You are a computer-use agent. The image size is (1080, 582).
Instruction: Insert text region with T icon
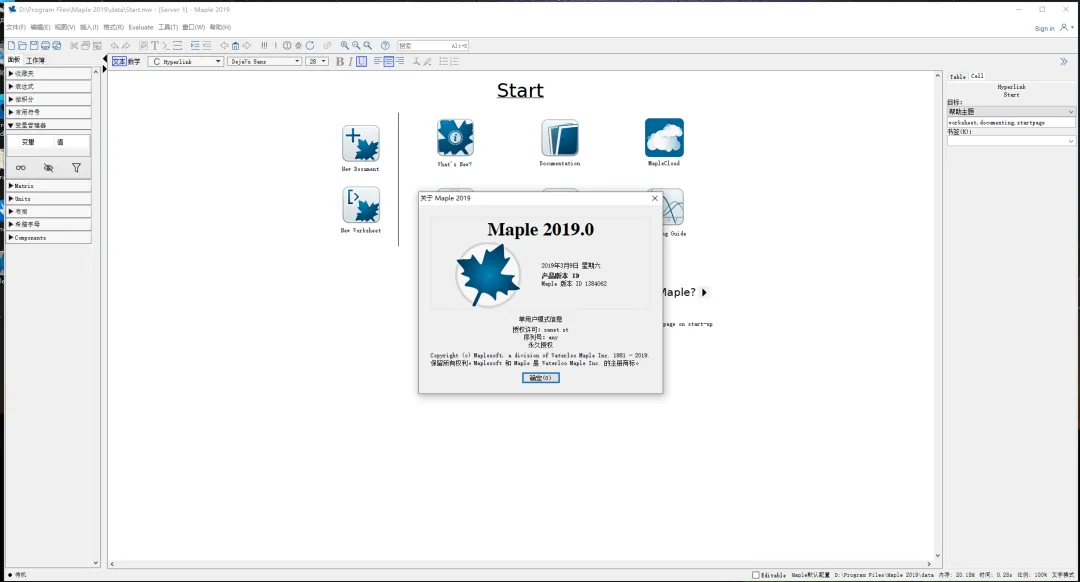[155, 45]
